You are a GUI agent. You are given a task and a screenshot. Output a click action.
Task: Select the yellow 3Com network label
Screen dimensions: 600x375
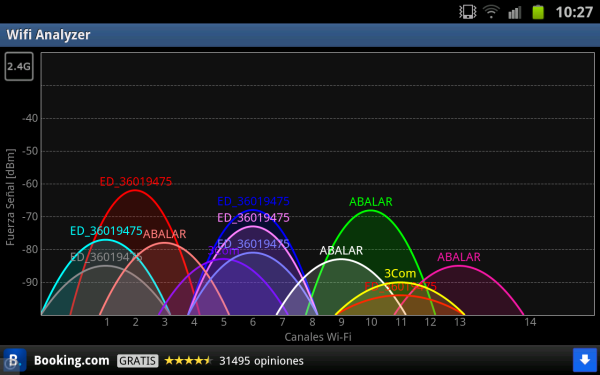pyautogui.click(x=400, y=274)
